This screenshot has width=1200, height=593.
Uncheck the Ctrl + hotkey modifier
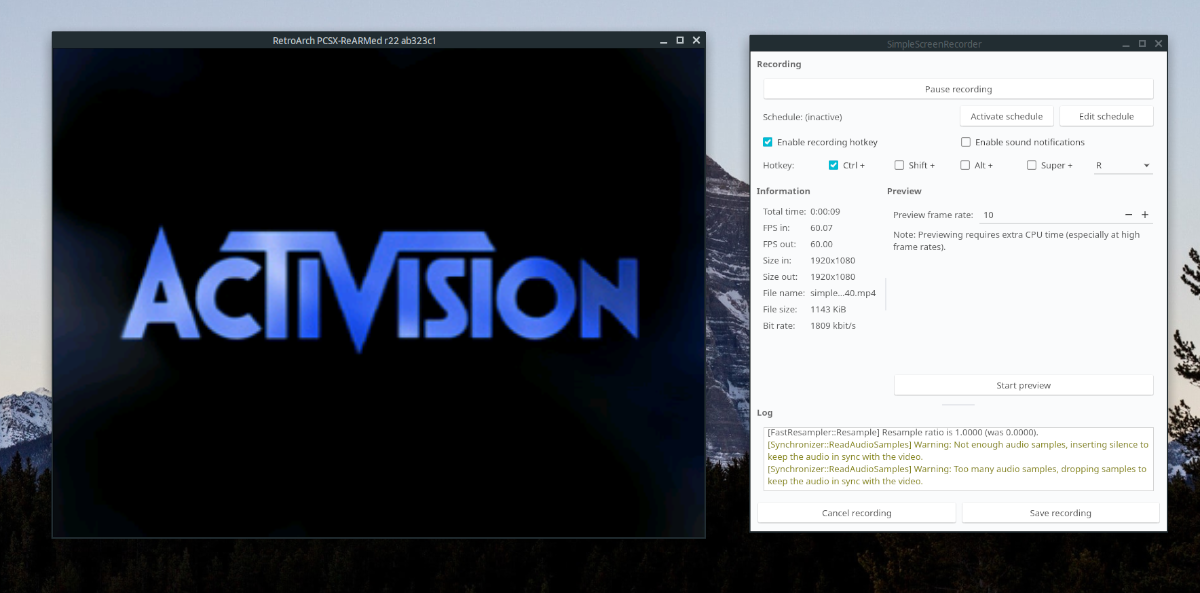pyautogui.click(x=834, y=165)
